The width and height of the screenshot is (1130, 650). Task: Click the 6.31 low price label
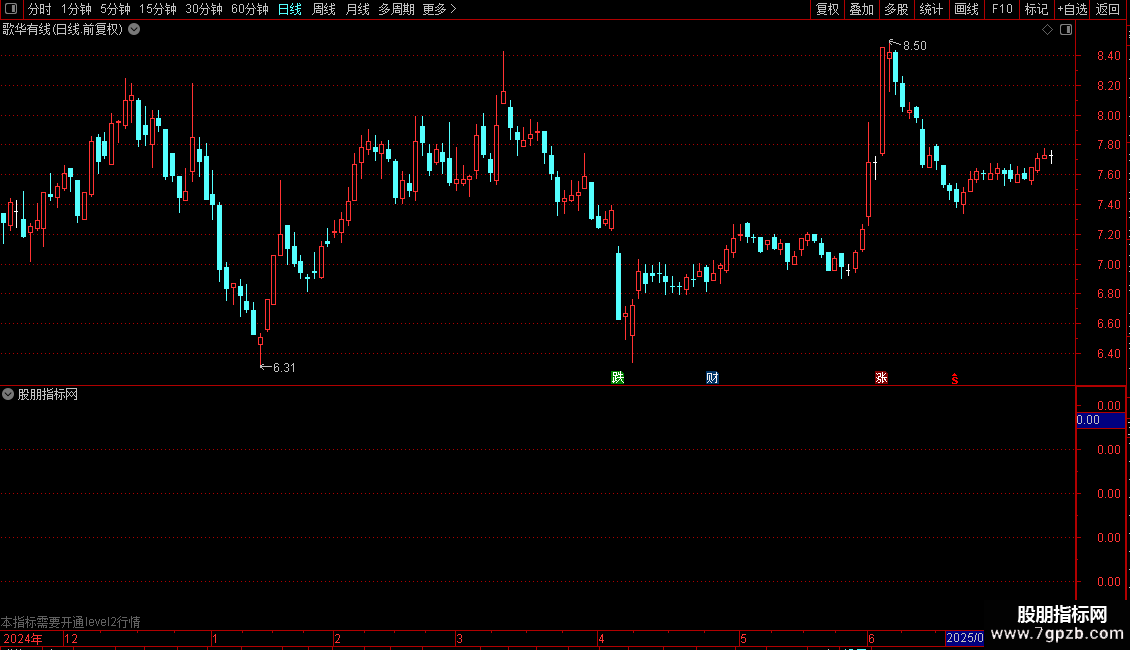(x=284, y=368)
